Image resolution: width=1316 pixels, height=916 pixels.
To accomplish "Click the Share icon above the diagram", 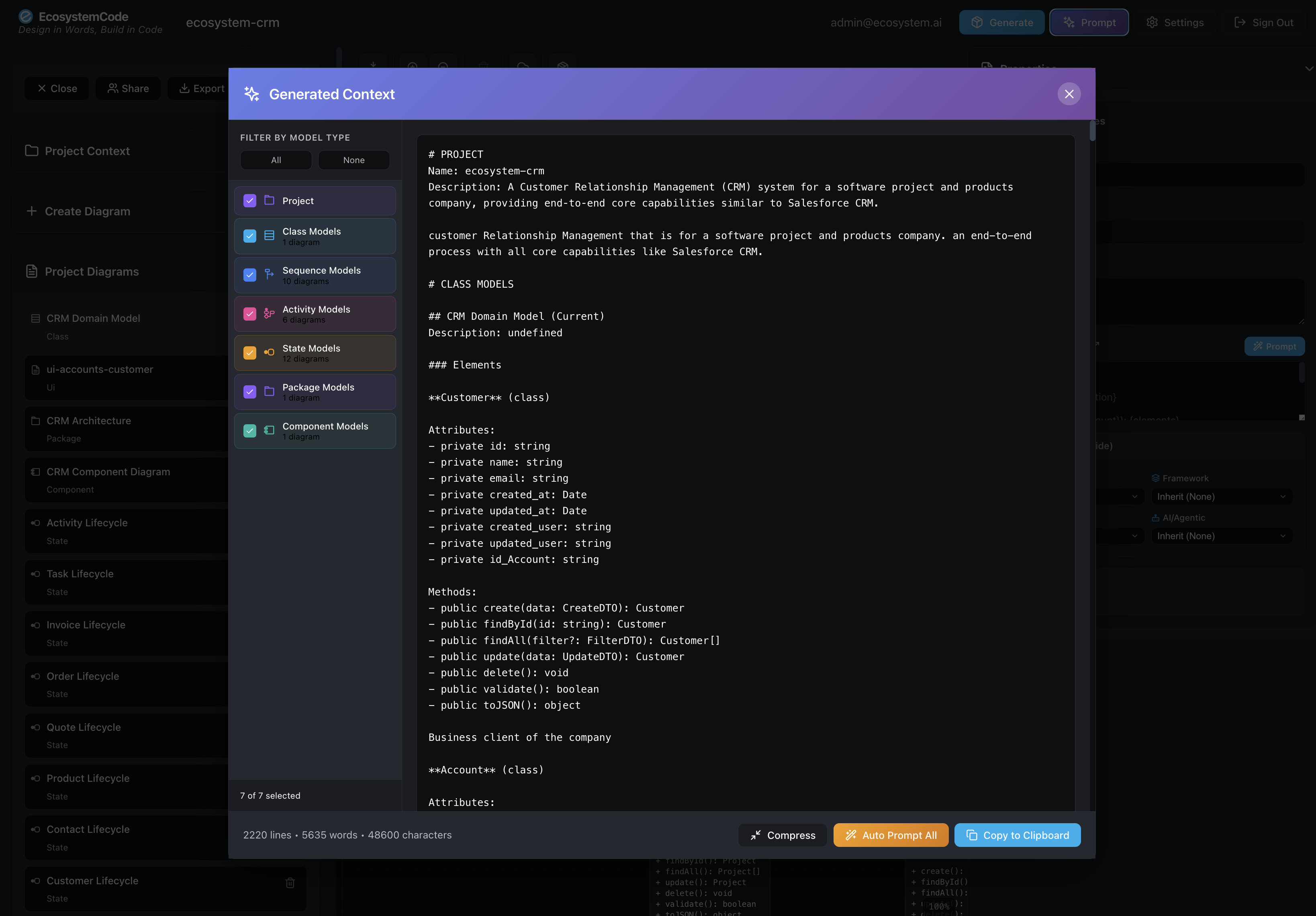I will click(113, 88).
